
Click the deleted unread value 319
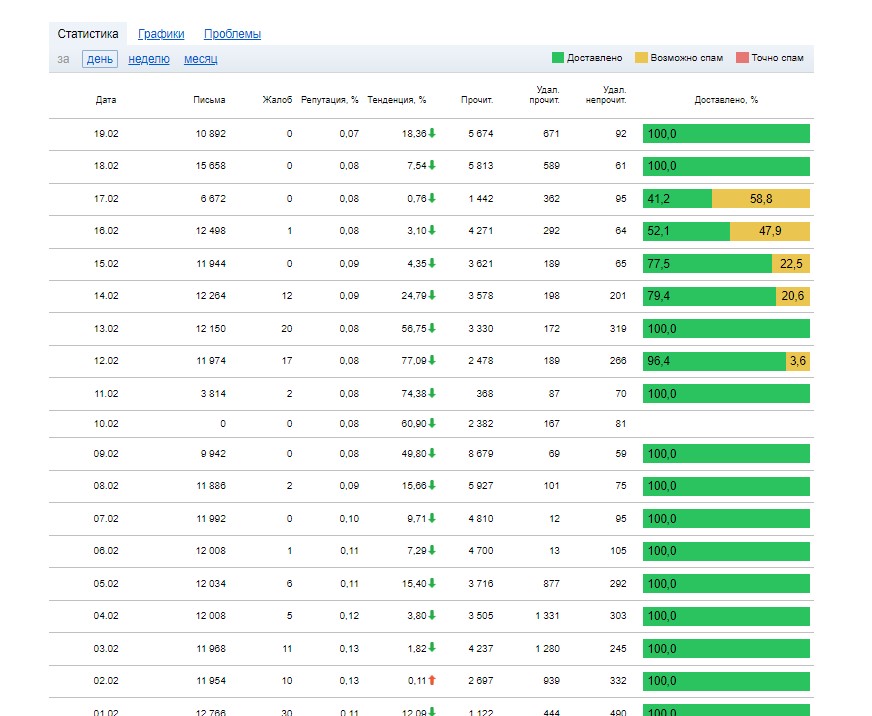coord(618,329)
